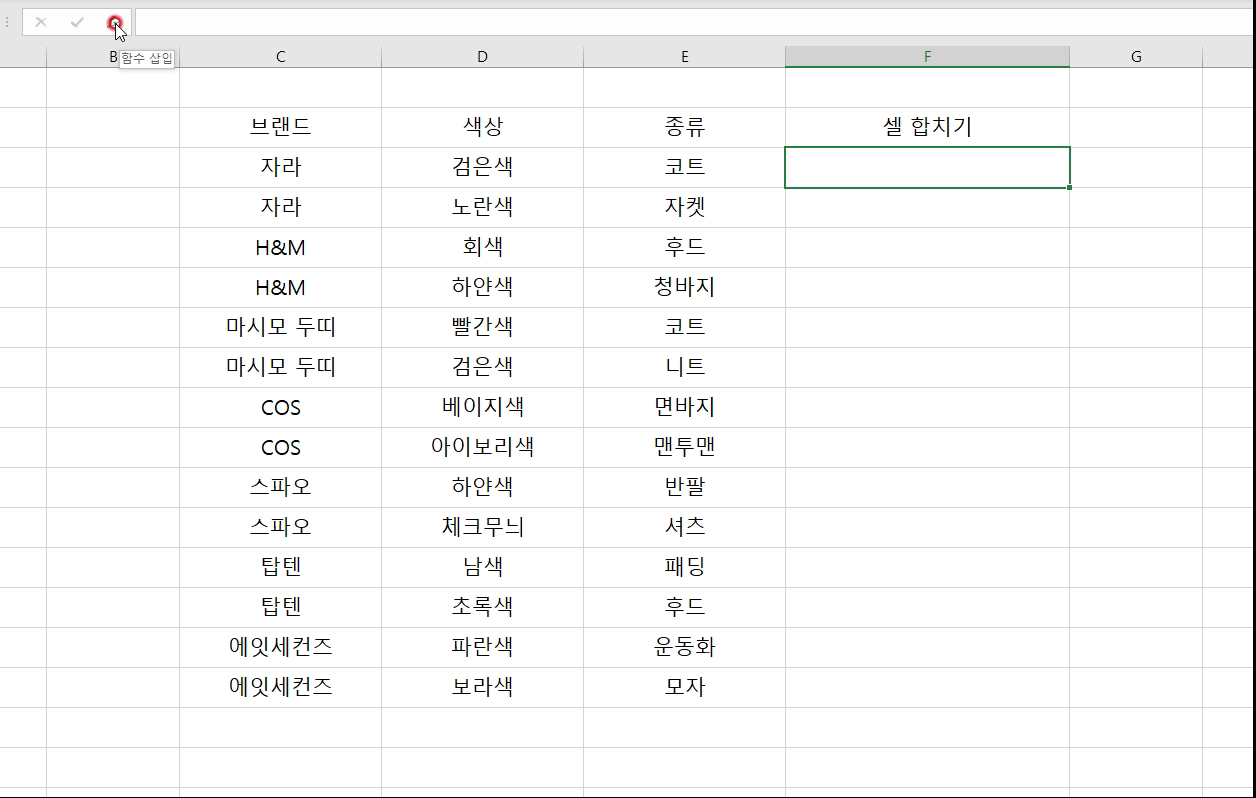Viewport: 1256px width, 798px height.
Task: Select the COS cell in the 아이보리색 row
Action: click(281, 447)
